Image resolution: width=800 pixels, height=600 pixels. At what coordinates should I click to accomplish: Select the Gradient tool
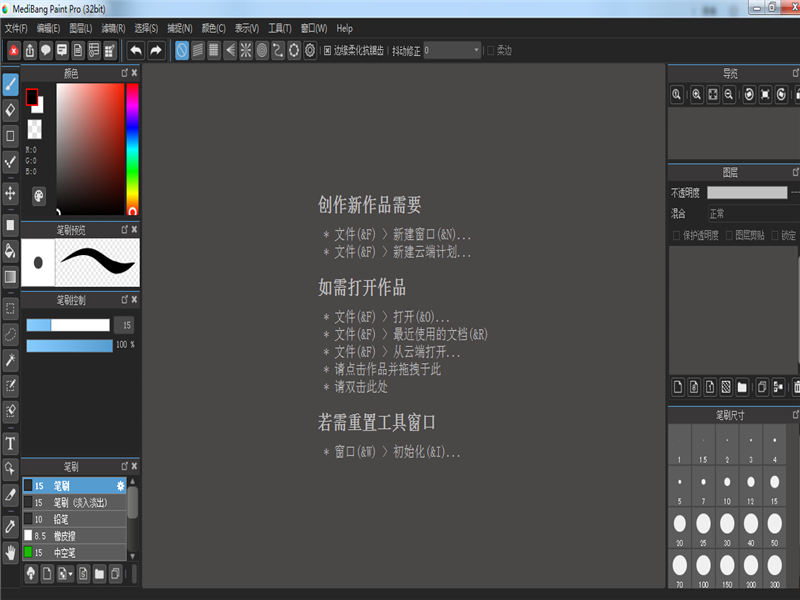(x=10, y=277)
